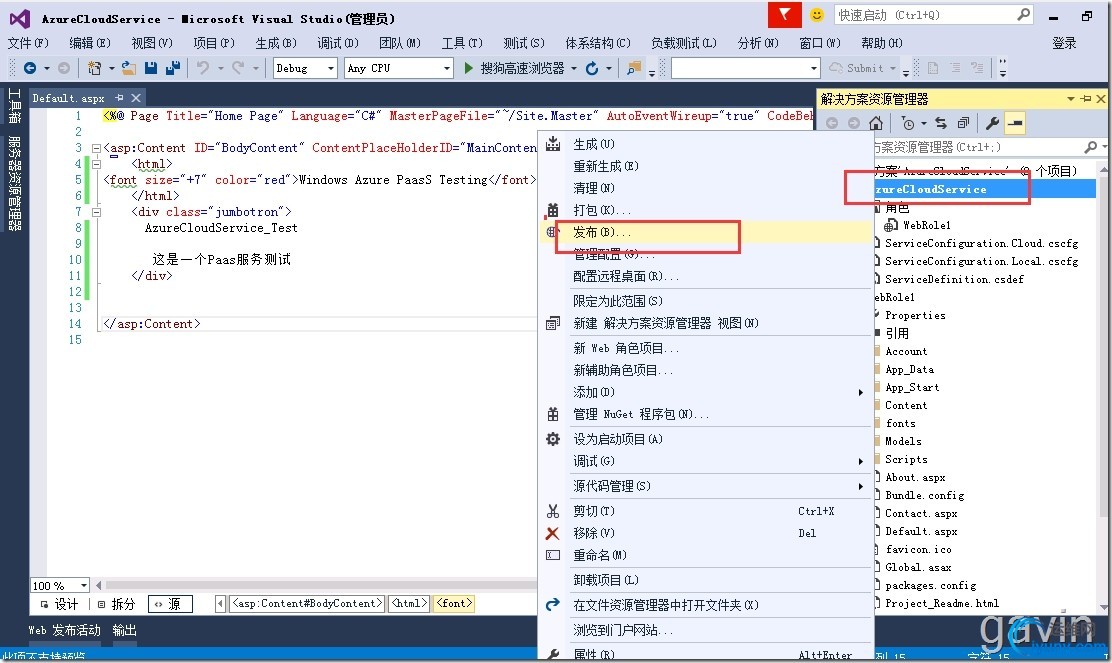Viewport: 1112px width, 663px height.
Task: Select WebRole1 in Solution Explorer
Action: tap(926, 225)
